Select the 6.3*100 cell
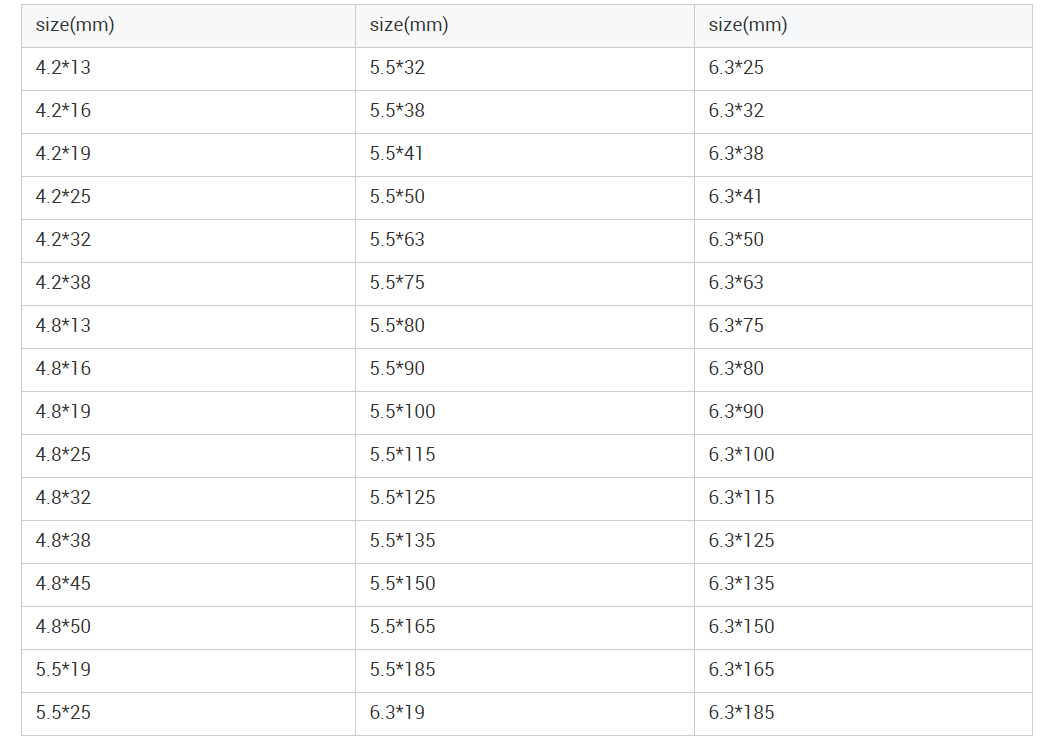This screenshot has height=747, width=1050. coord(741,455)
